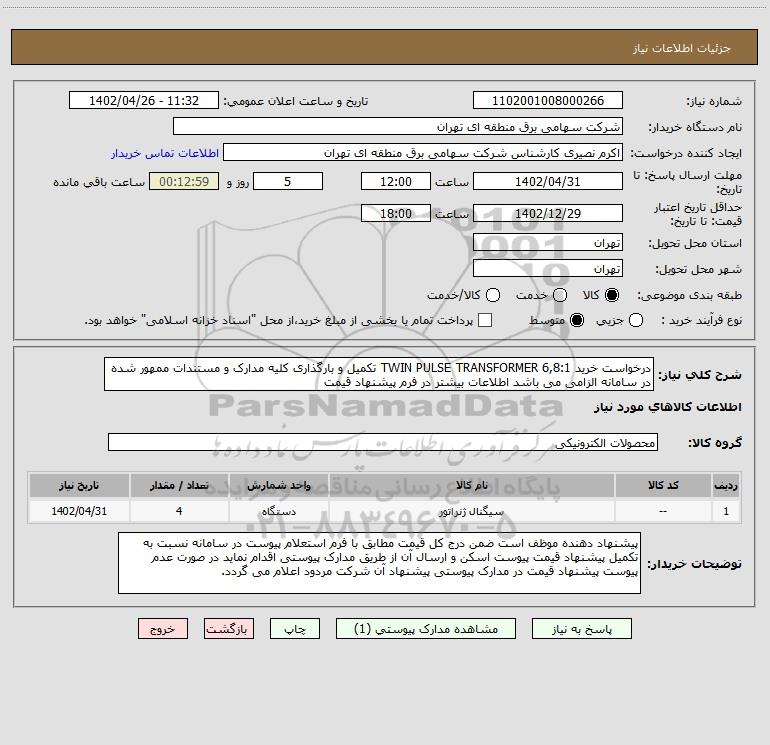Click the price validity date 1402/12/29 field
Screen dimensions: 770x745
[548, 213]
